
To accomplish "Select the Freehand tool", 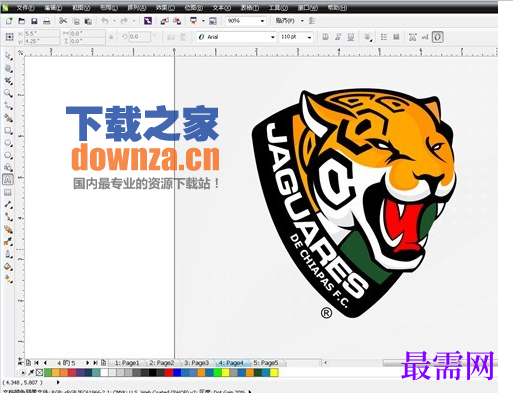I will [8, 106].
